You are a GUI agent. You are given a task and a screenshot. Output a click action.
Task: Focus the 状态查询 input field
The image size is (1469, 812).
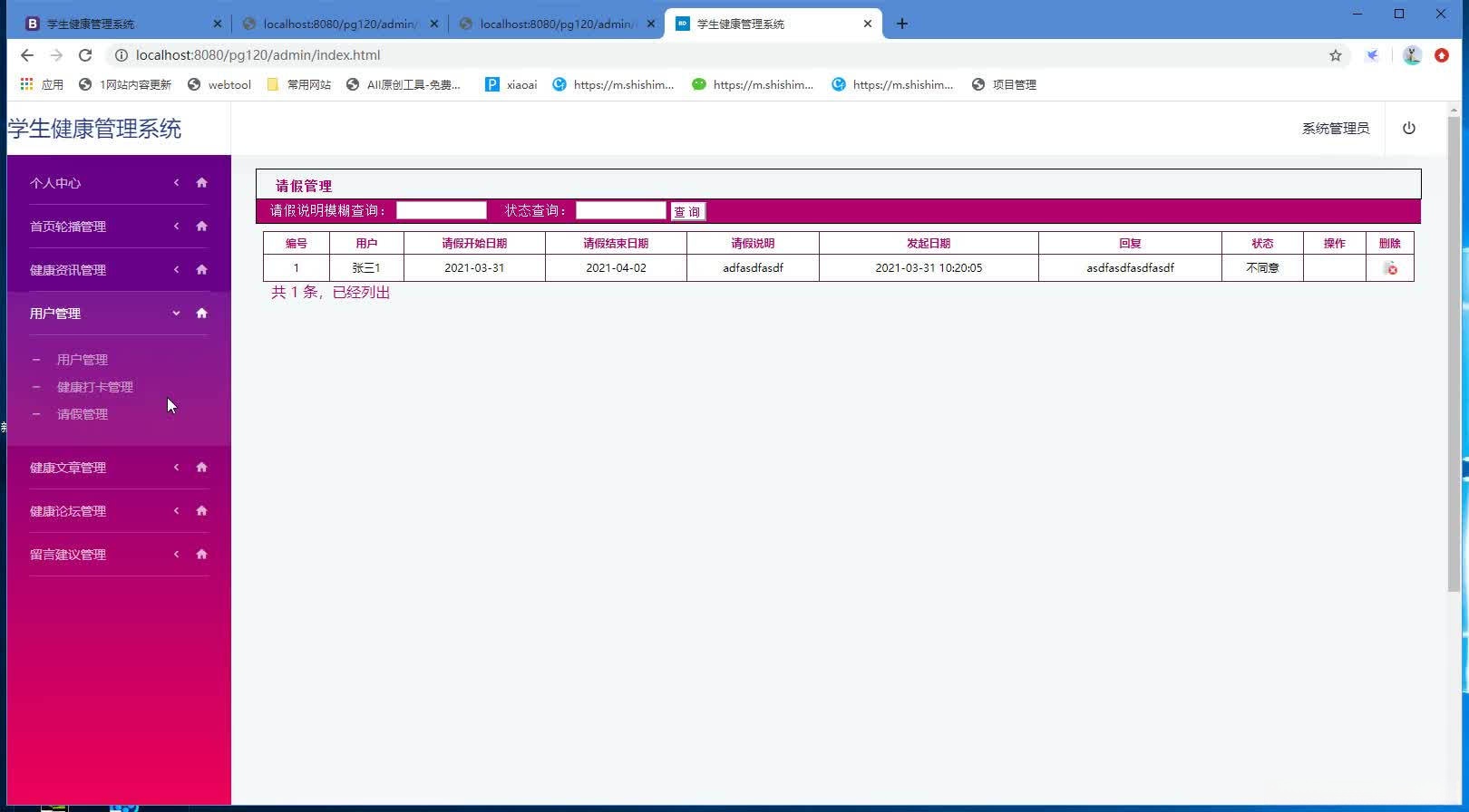tap(621, 210)
